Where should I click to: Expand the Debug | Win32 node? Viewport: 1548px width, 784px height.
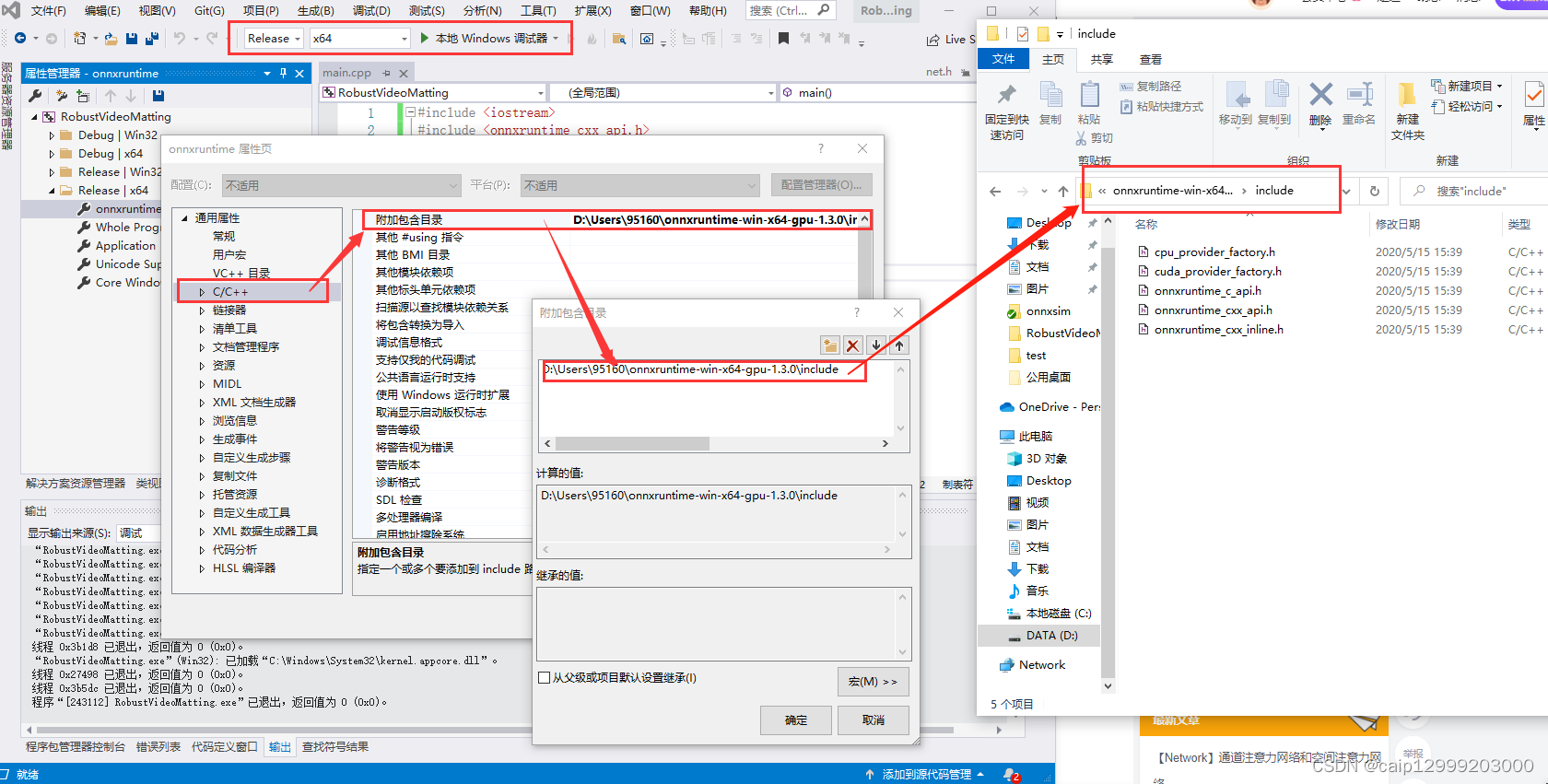point(52,135)
